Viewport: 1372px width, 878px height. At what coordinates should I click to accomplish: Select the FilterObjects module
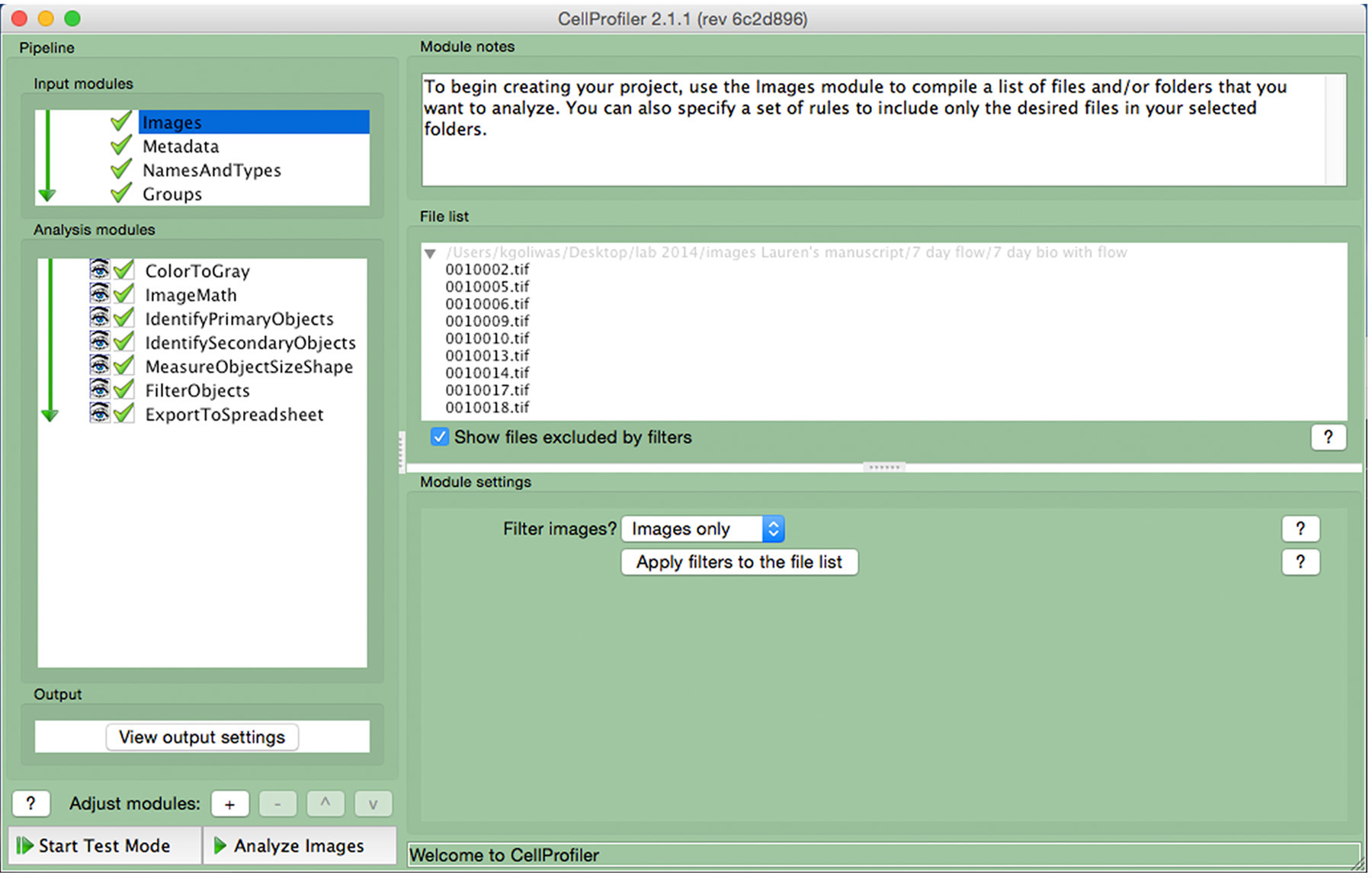[197, 391]
